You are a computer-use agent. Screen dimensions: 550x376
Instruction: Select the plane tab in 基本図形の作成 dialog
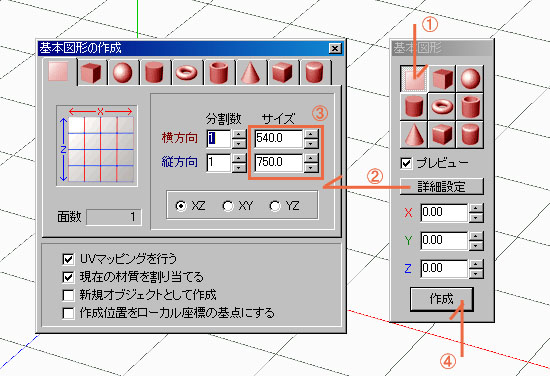[x=59, y=72]
